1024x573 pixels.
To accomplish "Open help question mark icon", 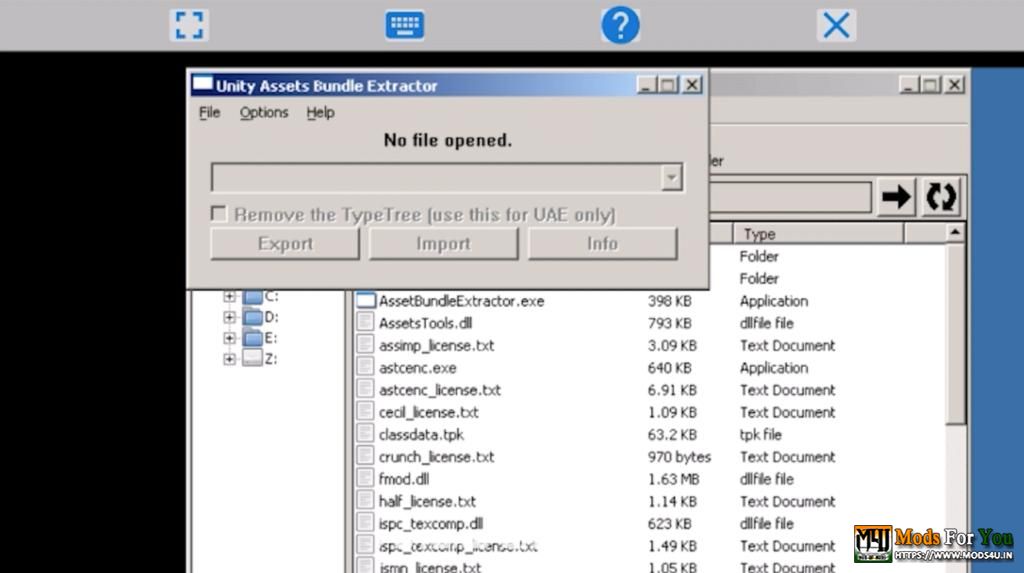I will pyautogui.click(x=620, y=25).
